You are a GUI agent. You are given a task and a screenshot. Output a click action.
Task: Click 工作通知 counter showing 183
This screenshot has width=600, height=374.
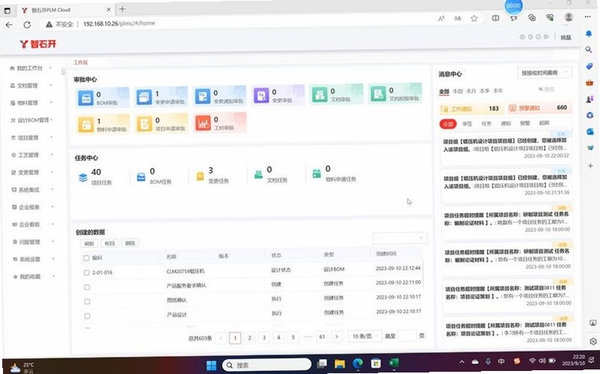click(x=471, y=109)
